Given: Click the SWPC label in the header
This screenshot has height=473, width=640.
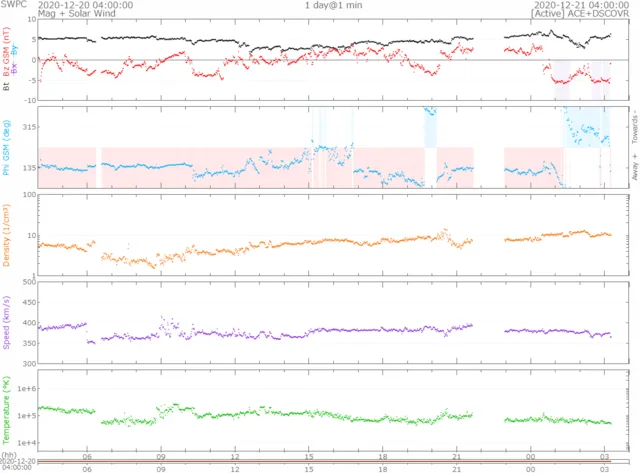Looking at the screenshot, I should point(13,4).
